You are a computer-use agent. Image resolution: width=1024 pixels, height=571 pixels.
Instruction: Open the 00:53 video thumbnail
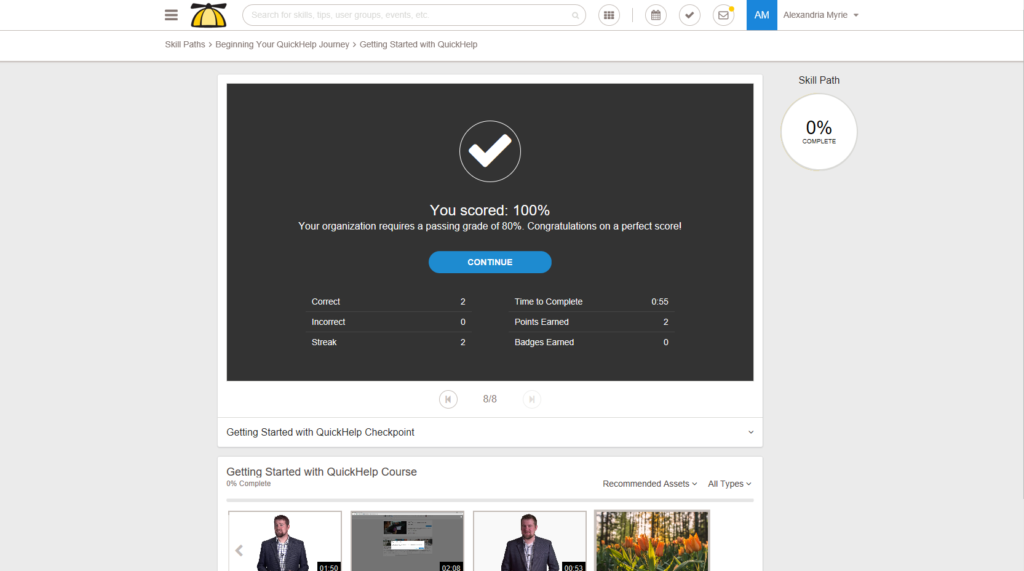coord(530,541)
